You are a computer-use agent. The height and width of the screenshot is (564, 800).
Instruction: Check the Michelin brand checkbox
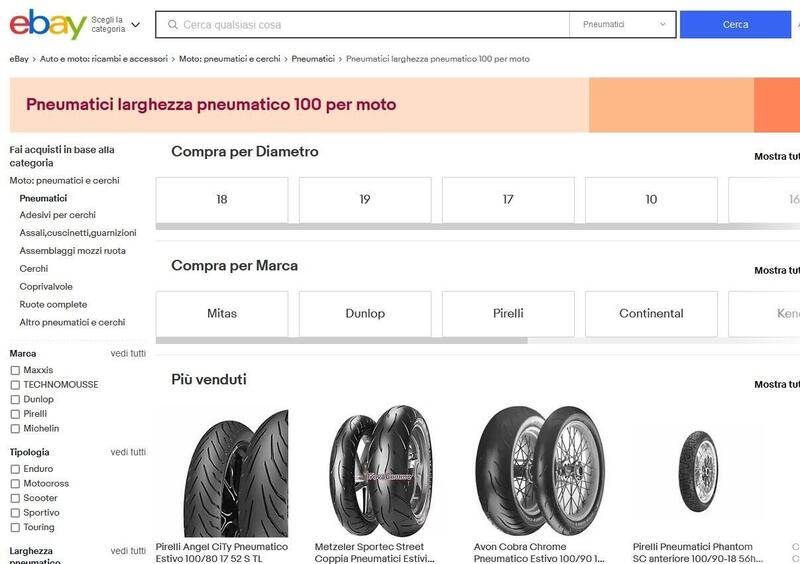click(x=15, y=429)
